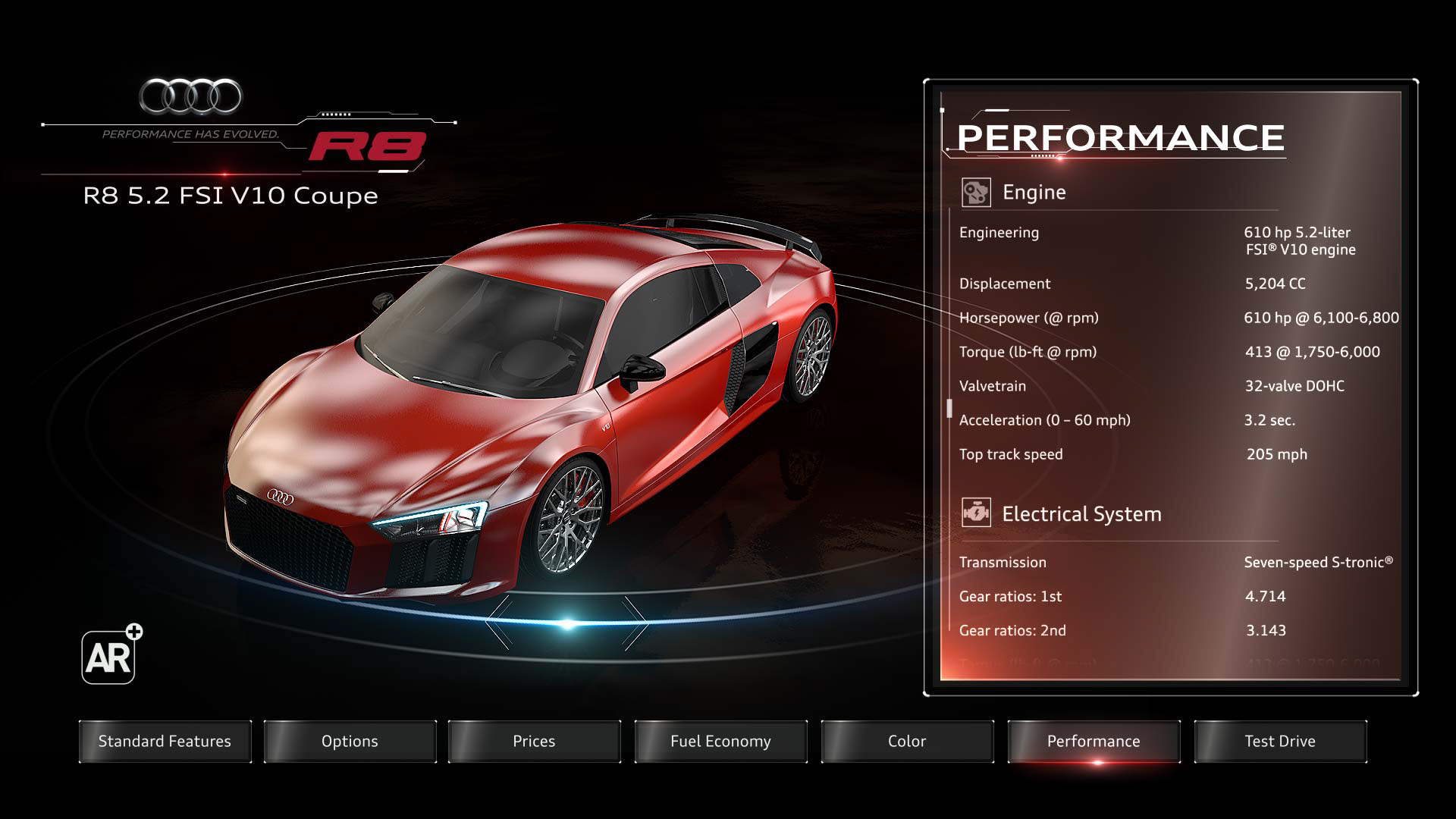Click the 'Gear ratios: 2nd' label

(x=1012, y=631)
